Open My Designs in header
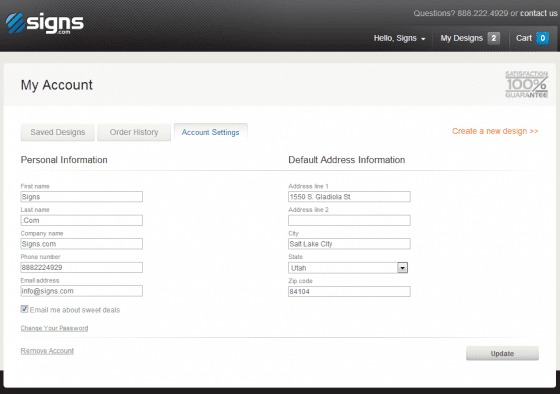 click(x=461, y=38)
